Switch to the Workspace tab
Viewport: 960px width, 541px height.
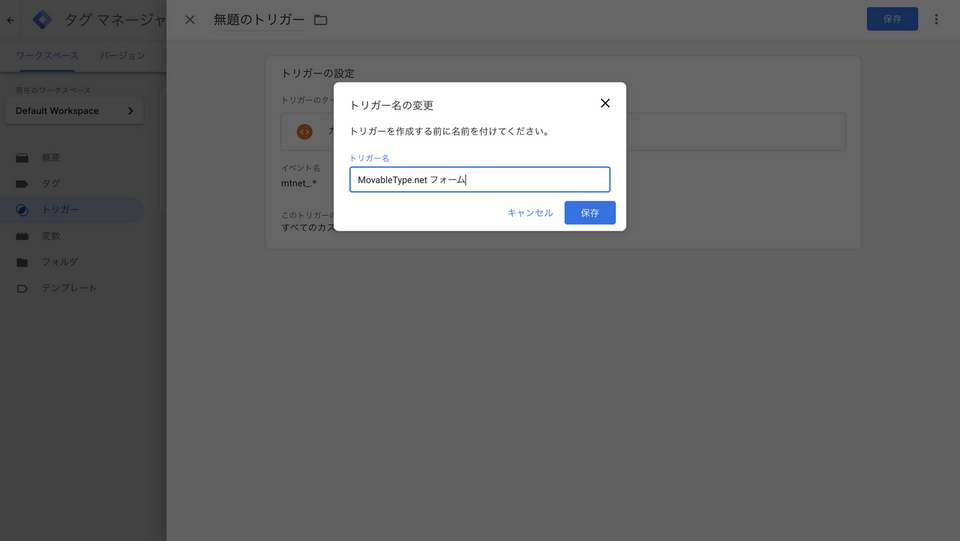click(47, 56)
